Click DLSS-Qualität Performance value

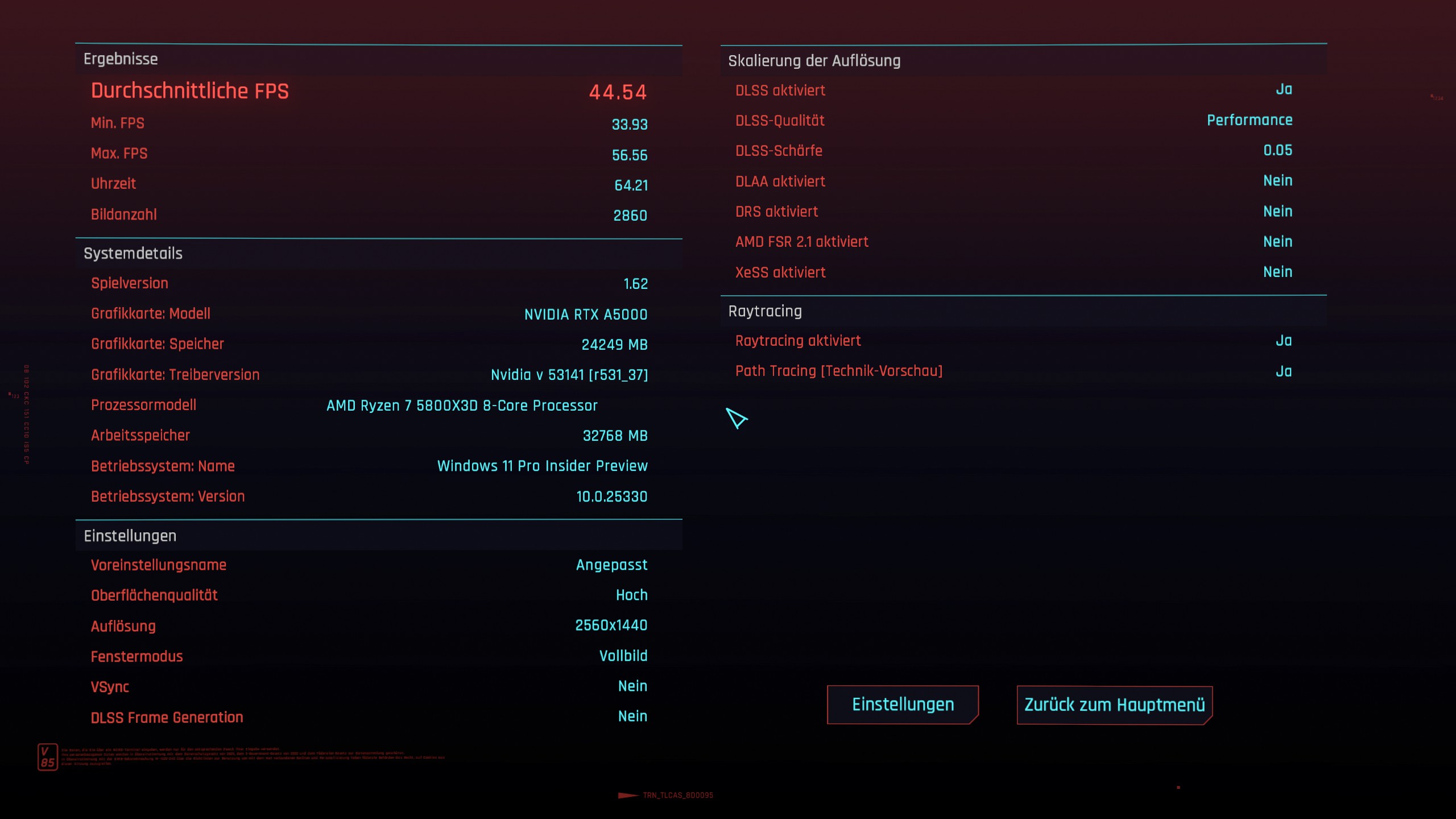click(x=1250, y=120)
